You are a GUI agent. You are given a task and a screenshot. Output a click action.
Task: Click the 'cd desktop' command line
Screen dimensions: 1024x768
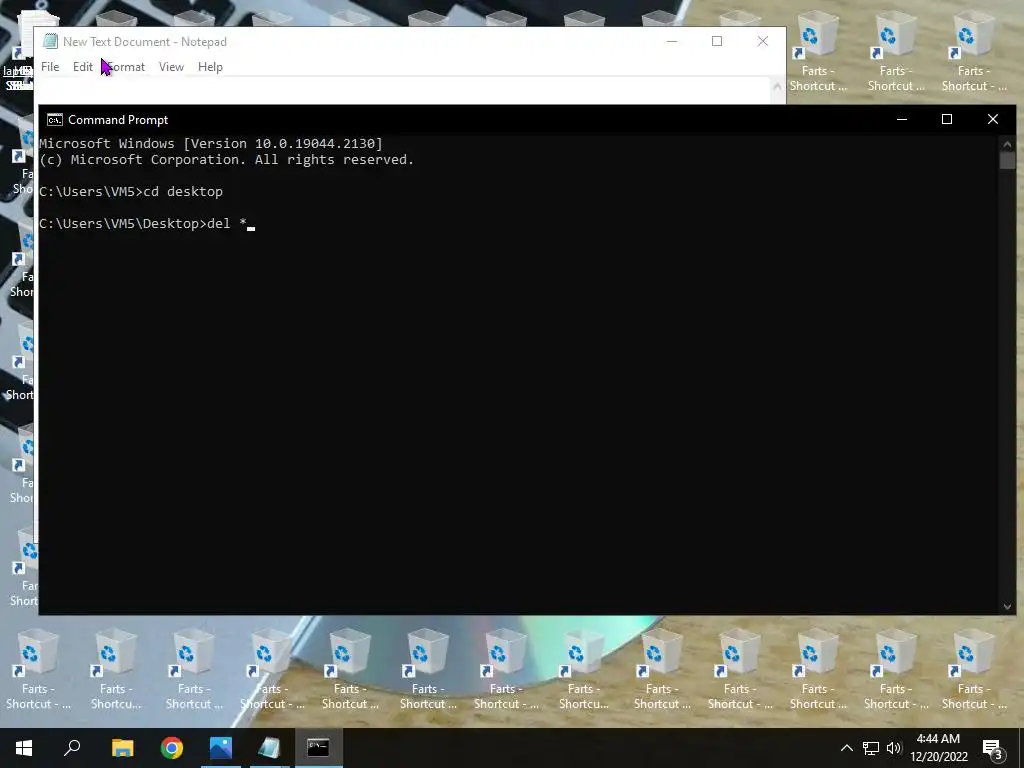point(131,192)
